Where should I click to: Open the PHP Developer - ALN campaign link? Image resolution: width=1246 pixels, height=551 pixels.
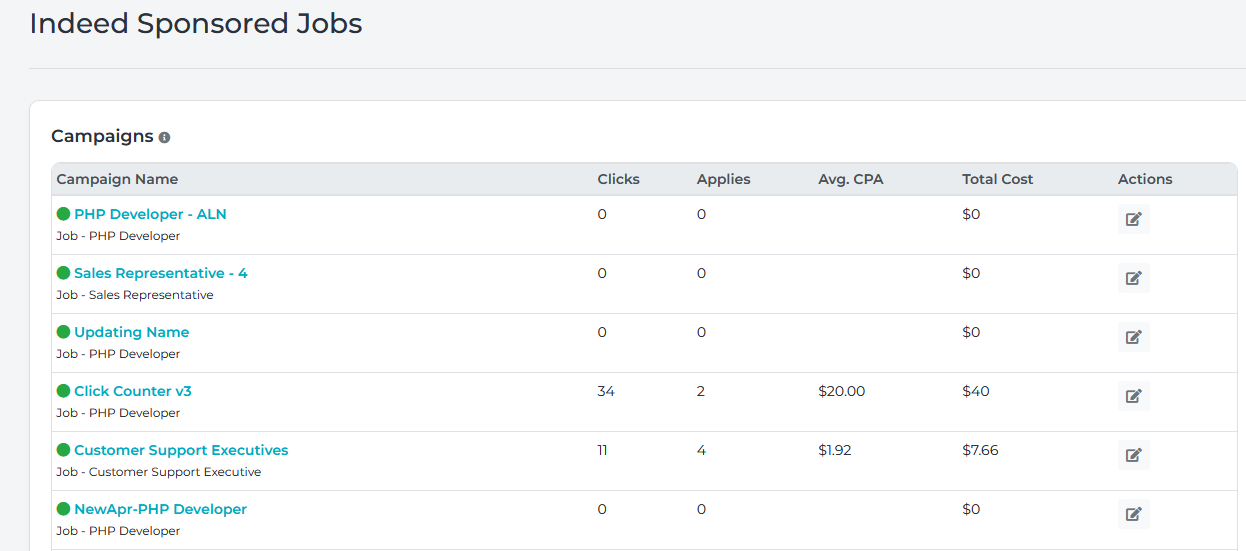click(150, 214)
